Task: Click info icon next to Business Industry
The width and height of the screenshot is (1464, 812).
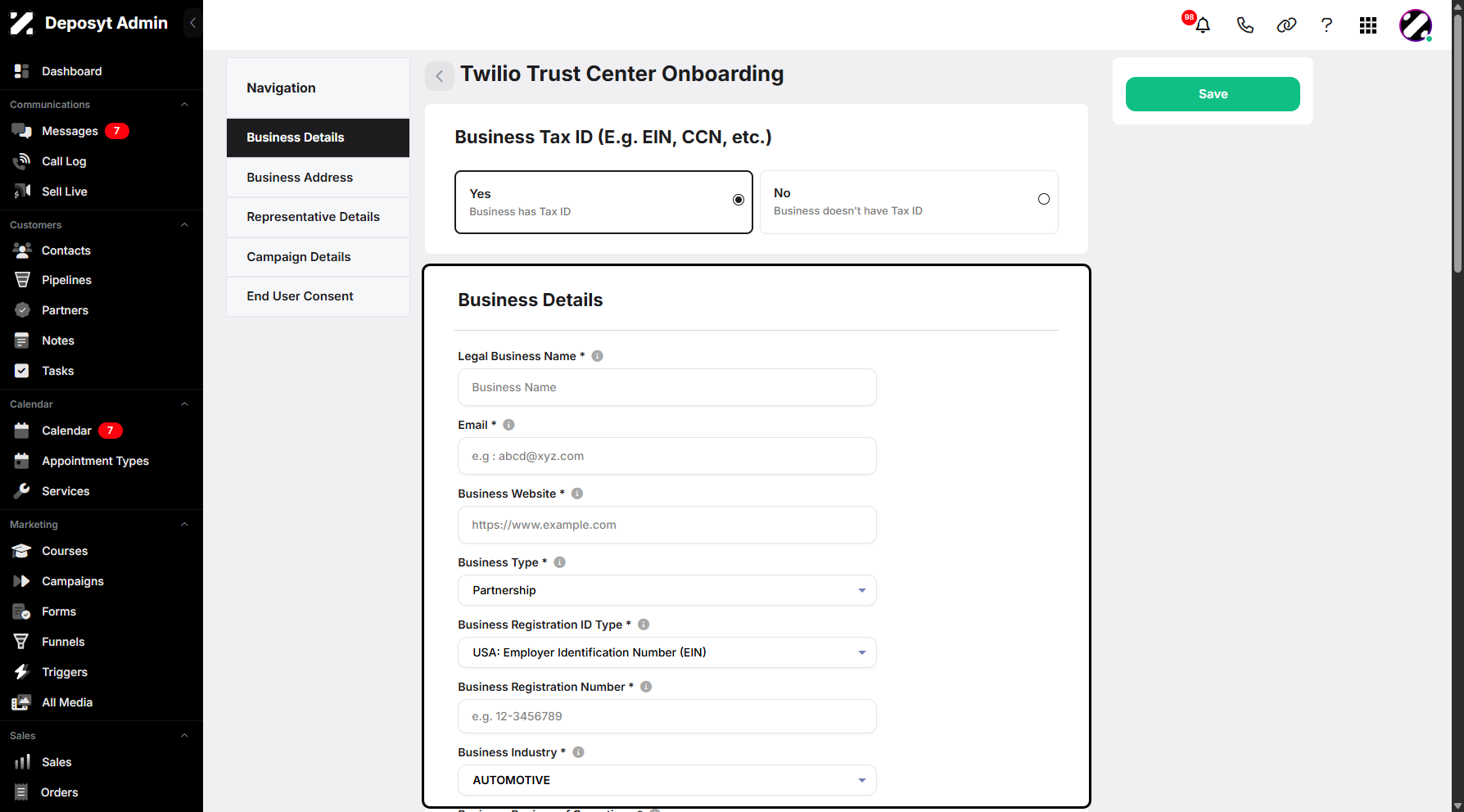Action: point(578,752)
